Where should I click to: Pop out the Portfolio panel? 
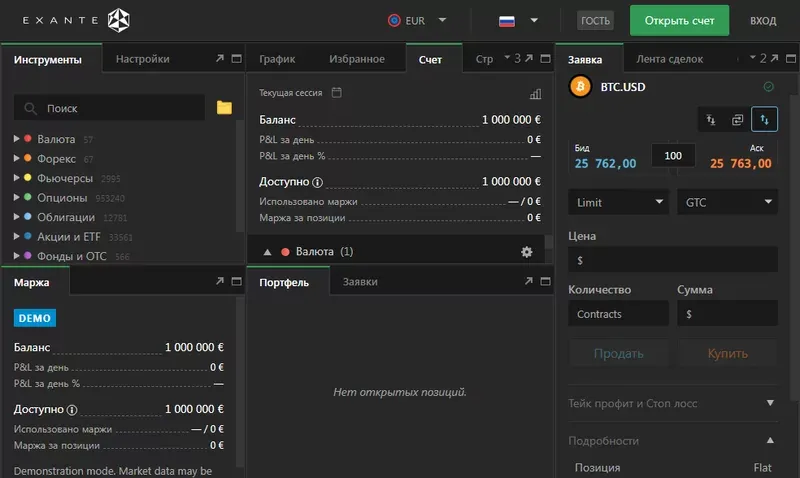pos(529,281)
